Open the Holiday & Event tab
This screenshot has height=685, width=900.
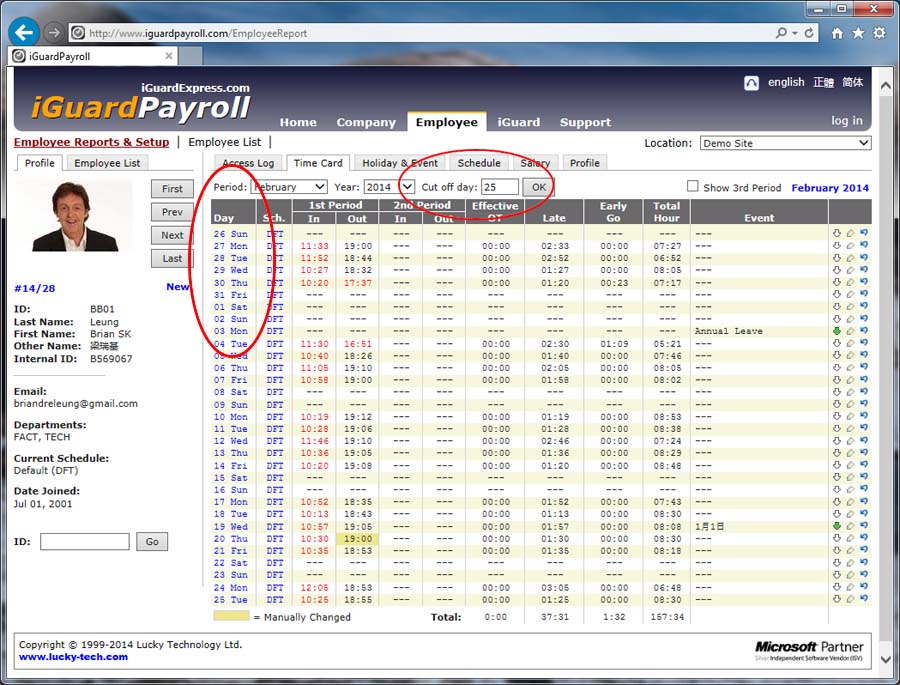[400, 163]
